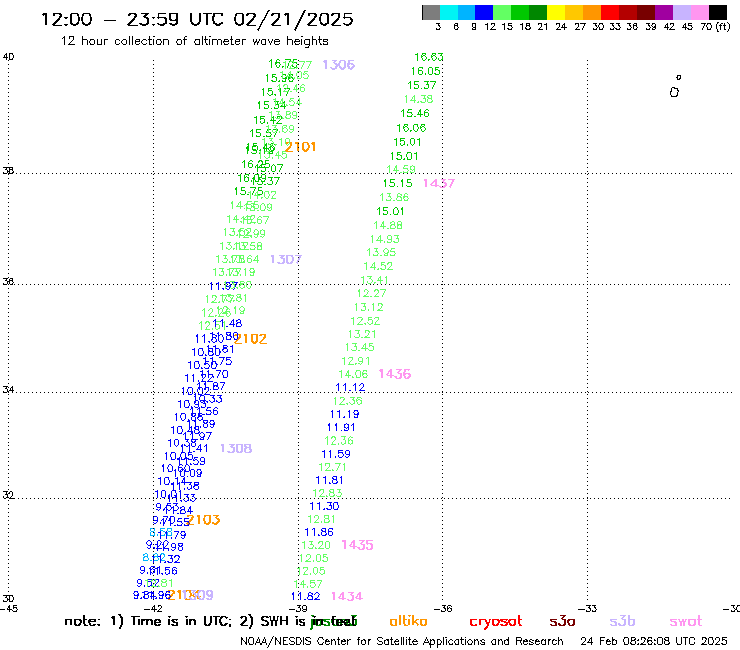This screenshot has width=740, height=650.
Task: Click the chart title with the date 02/21/2025
Action: tap(197, 19)
